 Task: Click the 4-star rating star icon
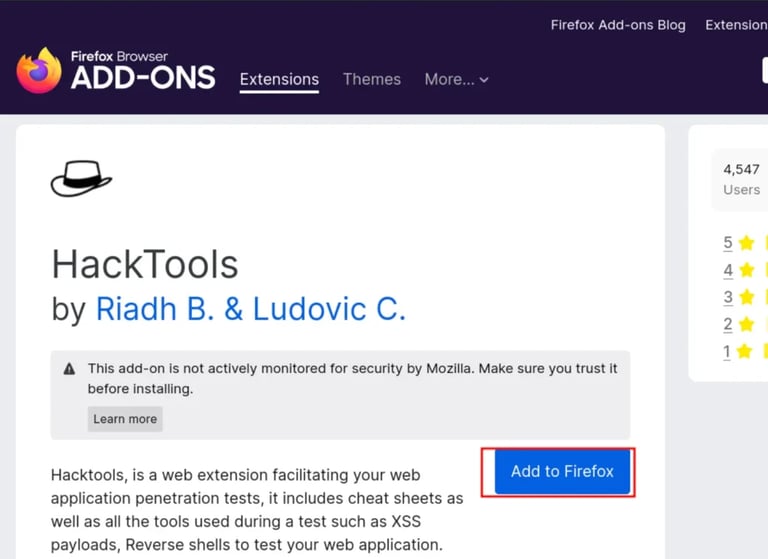click(x=746, y=270)
